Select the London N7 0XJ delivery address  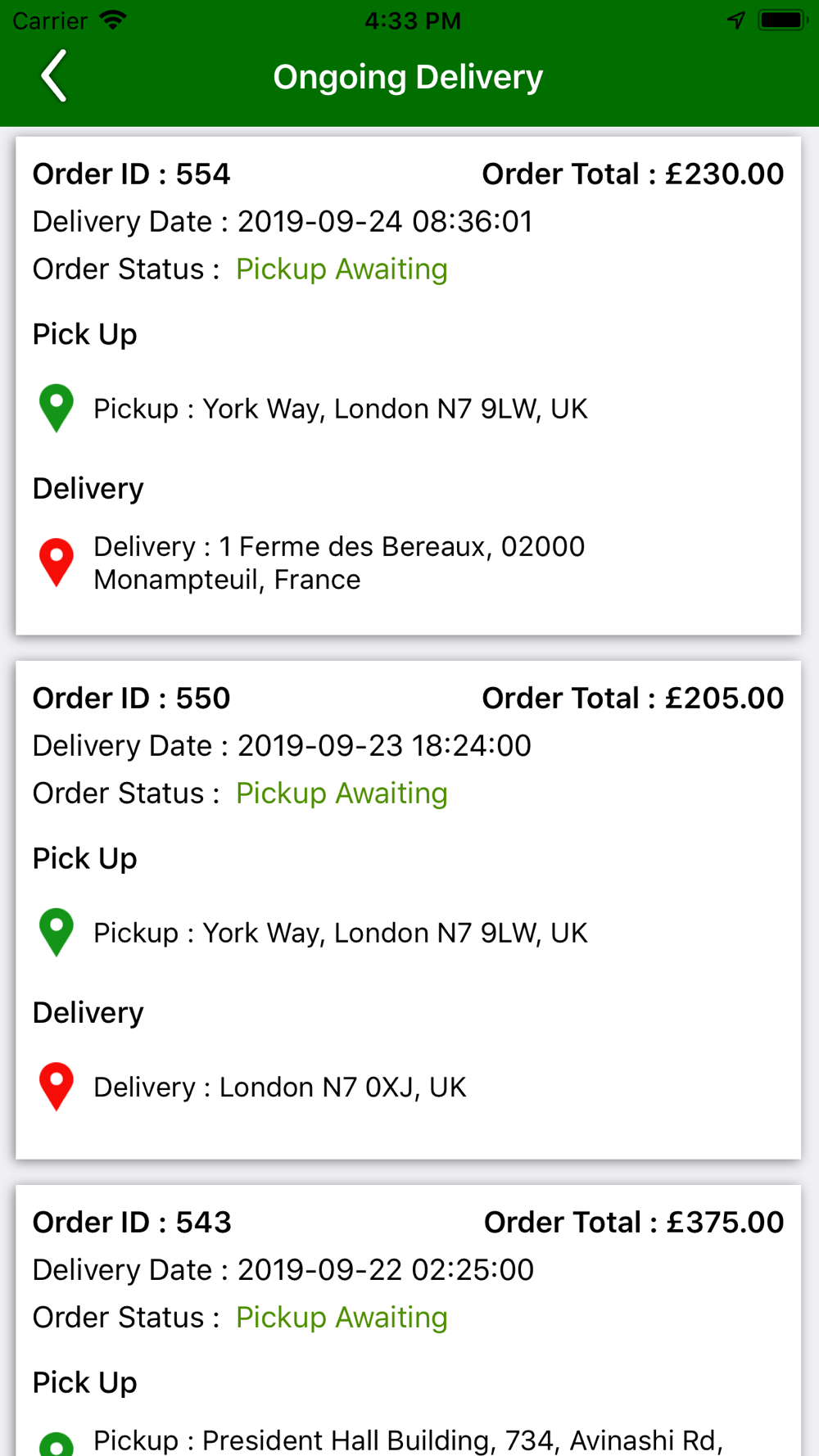tap(280, 1087)
